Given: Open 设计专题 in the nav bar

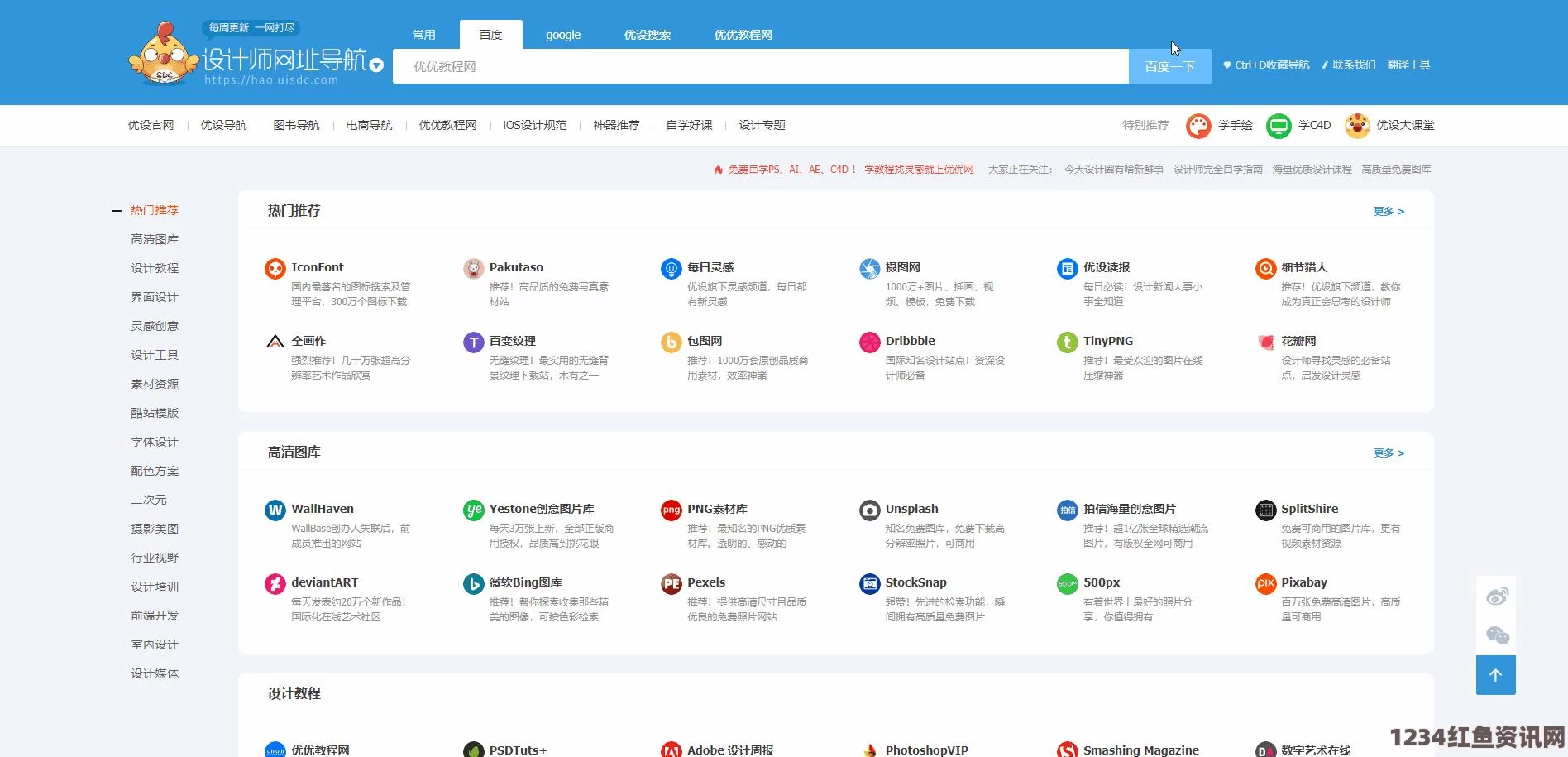Looking at the screenshot, I should tap(762, 125).
